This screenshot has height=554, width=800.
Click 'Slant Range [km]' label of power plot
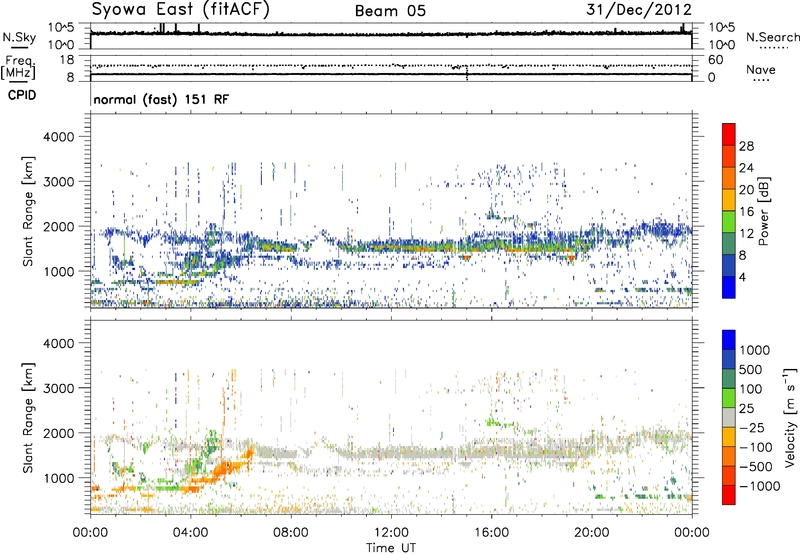pos(28,211)
